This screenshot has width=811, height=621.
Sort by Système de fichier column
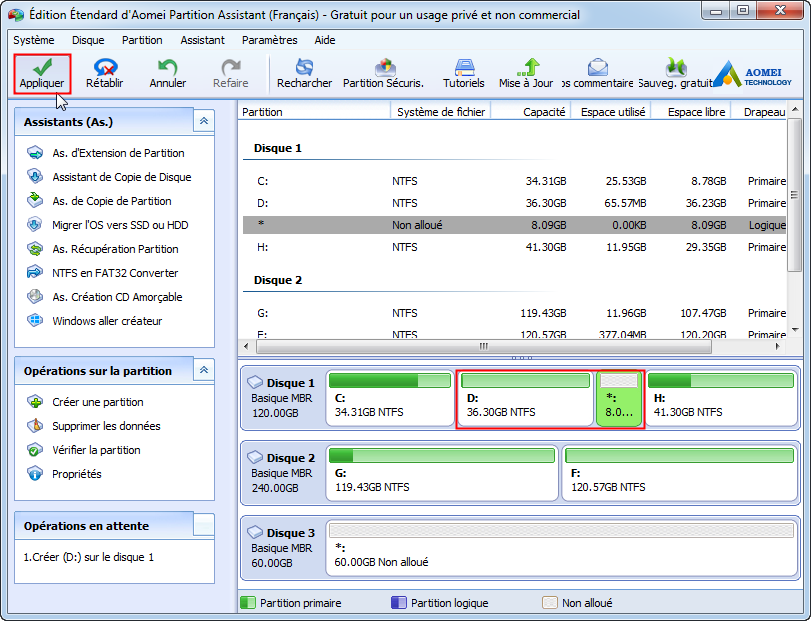[441, 112]
